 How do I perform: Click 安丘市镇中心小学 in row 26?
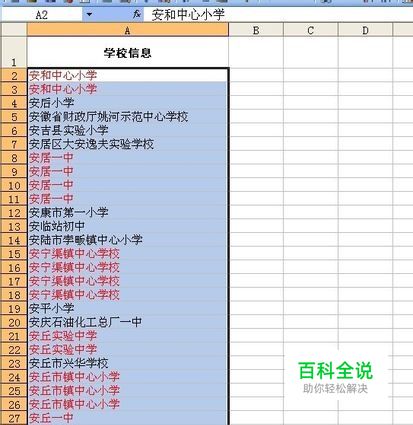(128, 404)
